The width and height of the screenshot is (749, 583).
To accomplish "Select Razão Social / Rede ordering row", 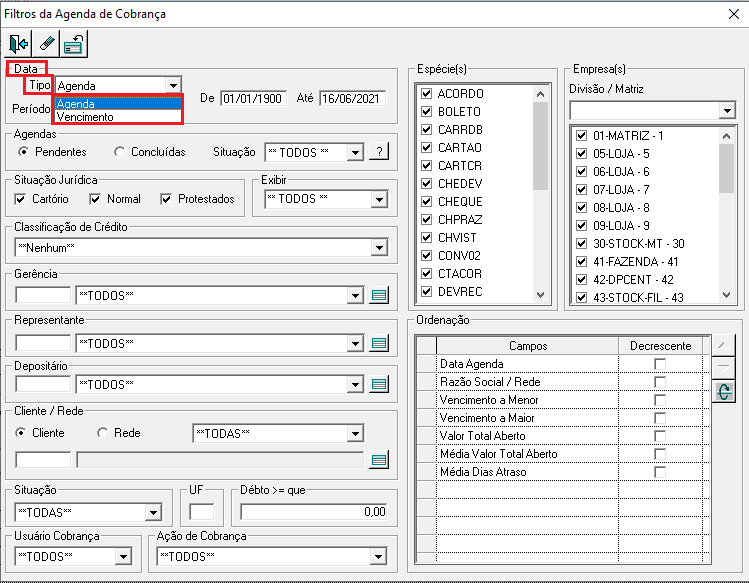I will tap(527, 382).
